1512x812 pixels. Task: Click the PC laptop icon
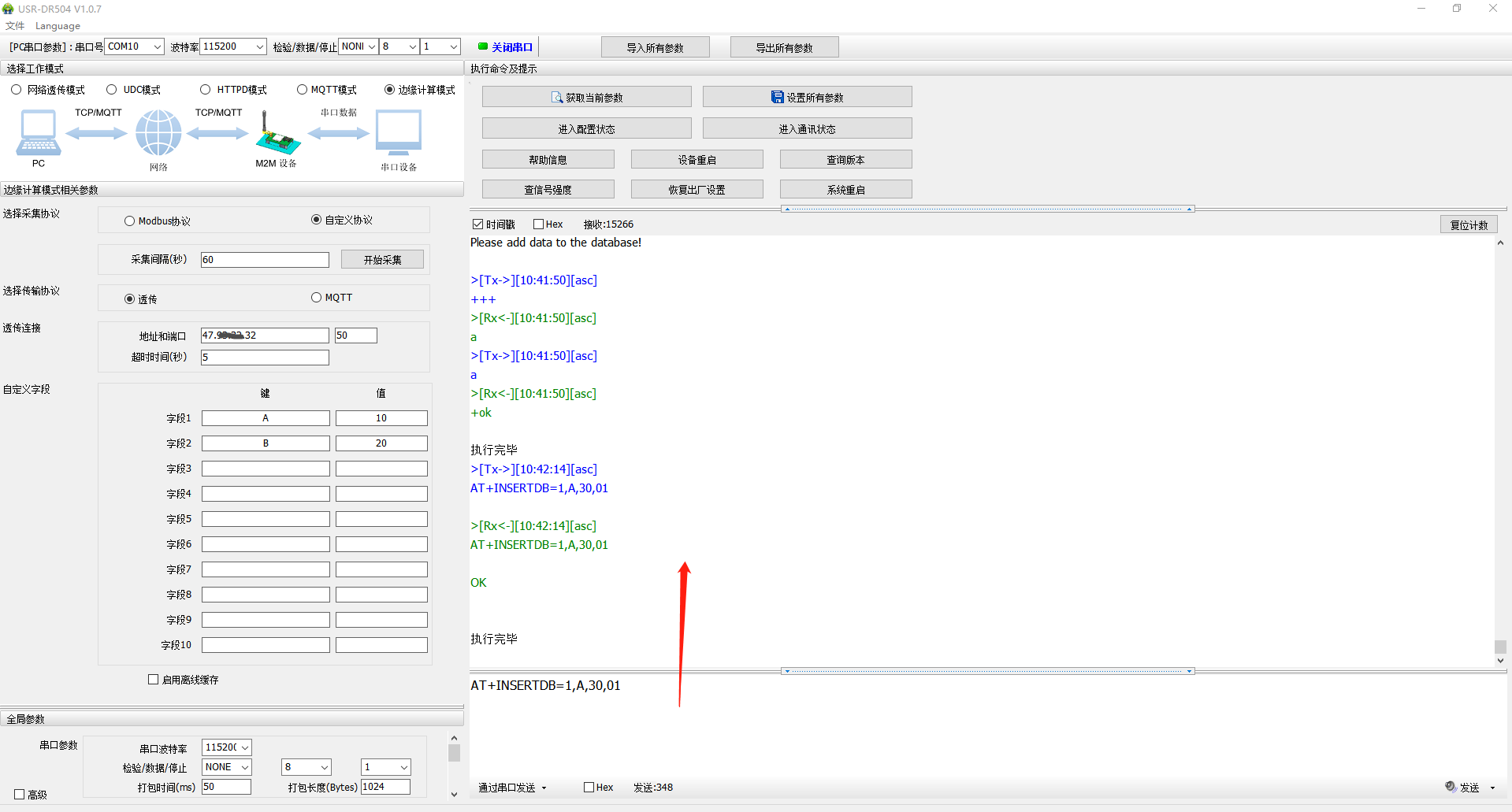[x=38, y=132]
